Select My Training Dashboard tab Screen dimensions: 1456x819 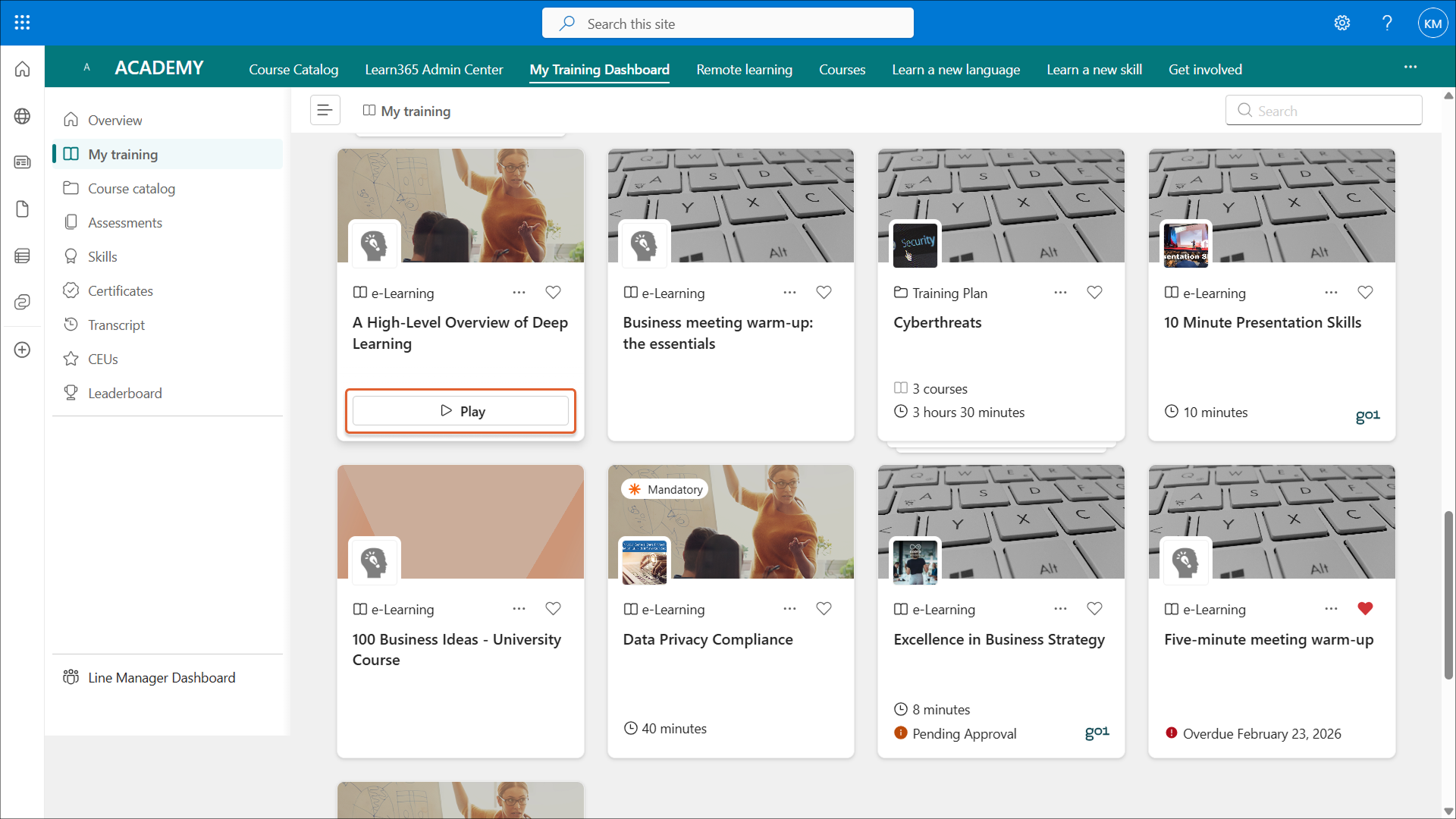click(599, 69)
